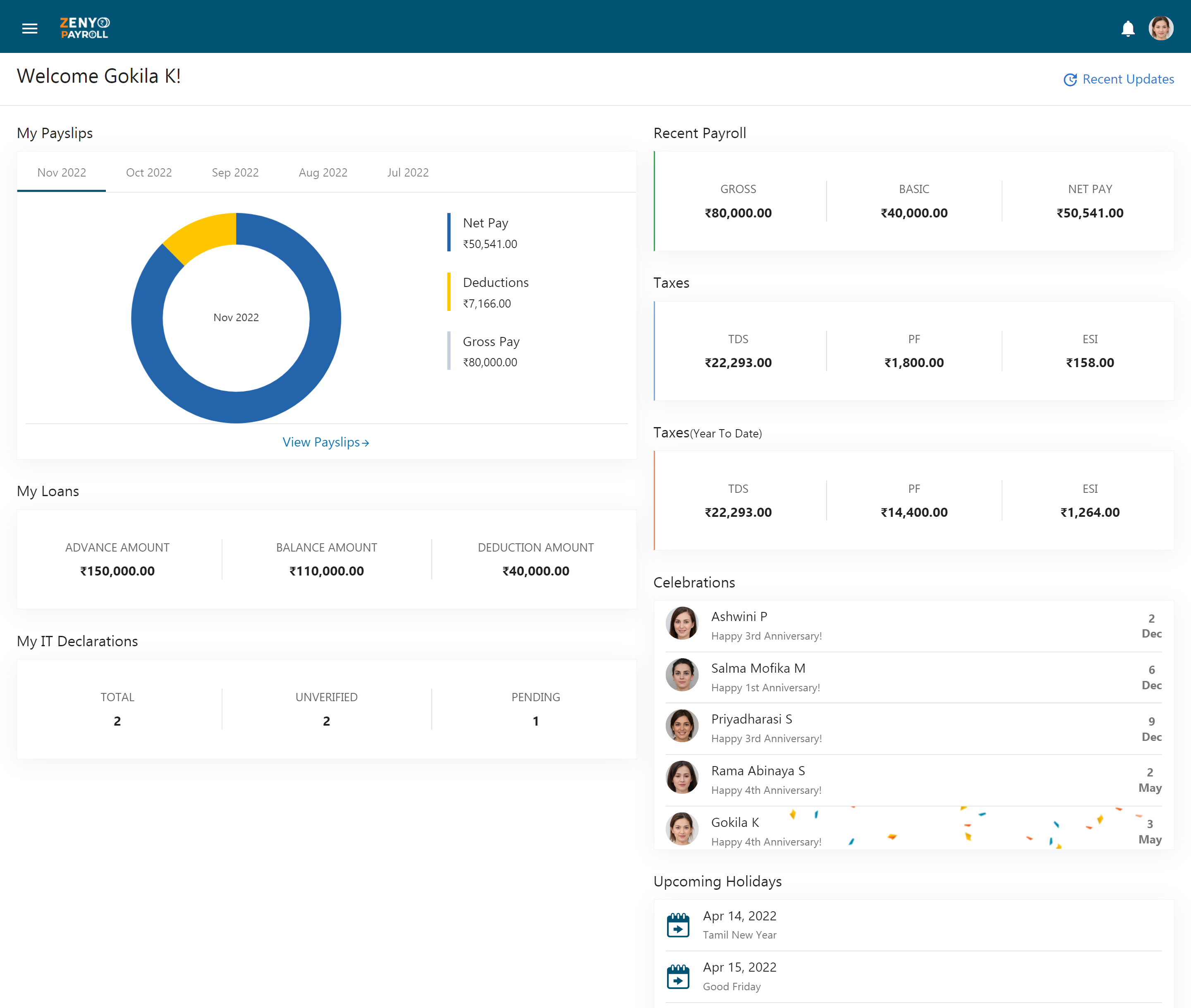Open the user profile avatar menu

point(1161,27)
